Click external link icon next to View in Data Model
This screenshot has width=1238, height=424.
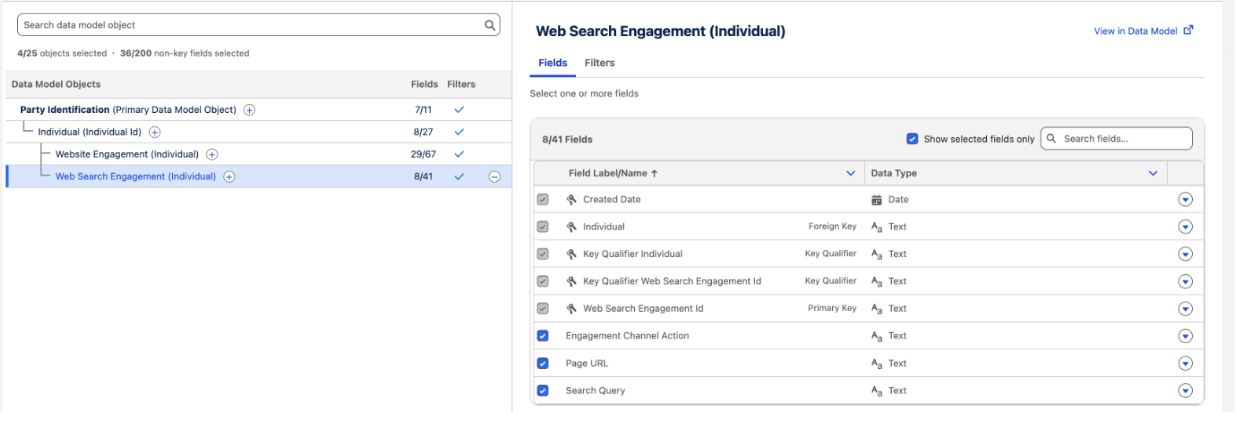point(1189,31)
